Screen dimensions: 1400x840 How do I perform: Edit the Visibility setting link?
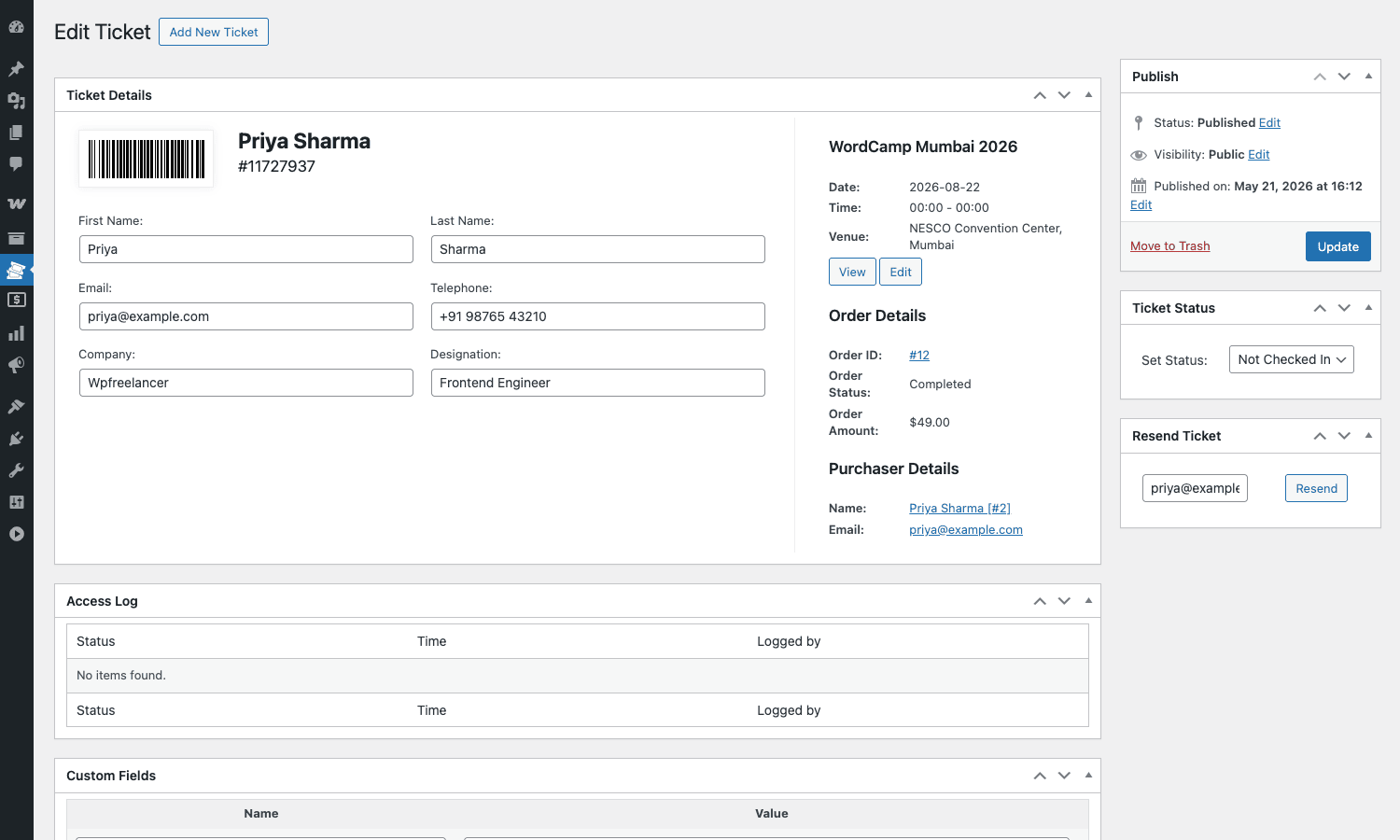[1259, 154]
